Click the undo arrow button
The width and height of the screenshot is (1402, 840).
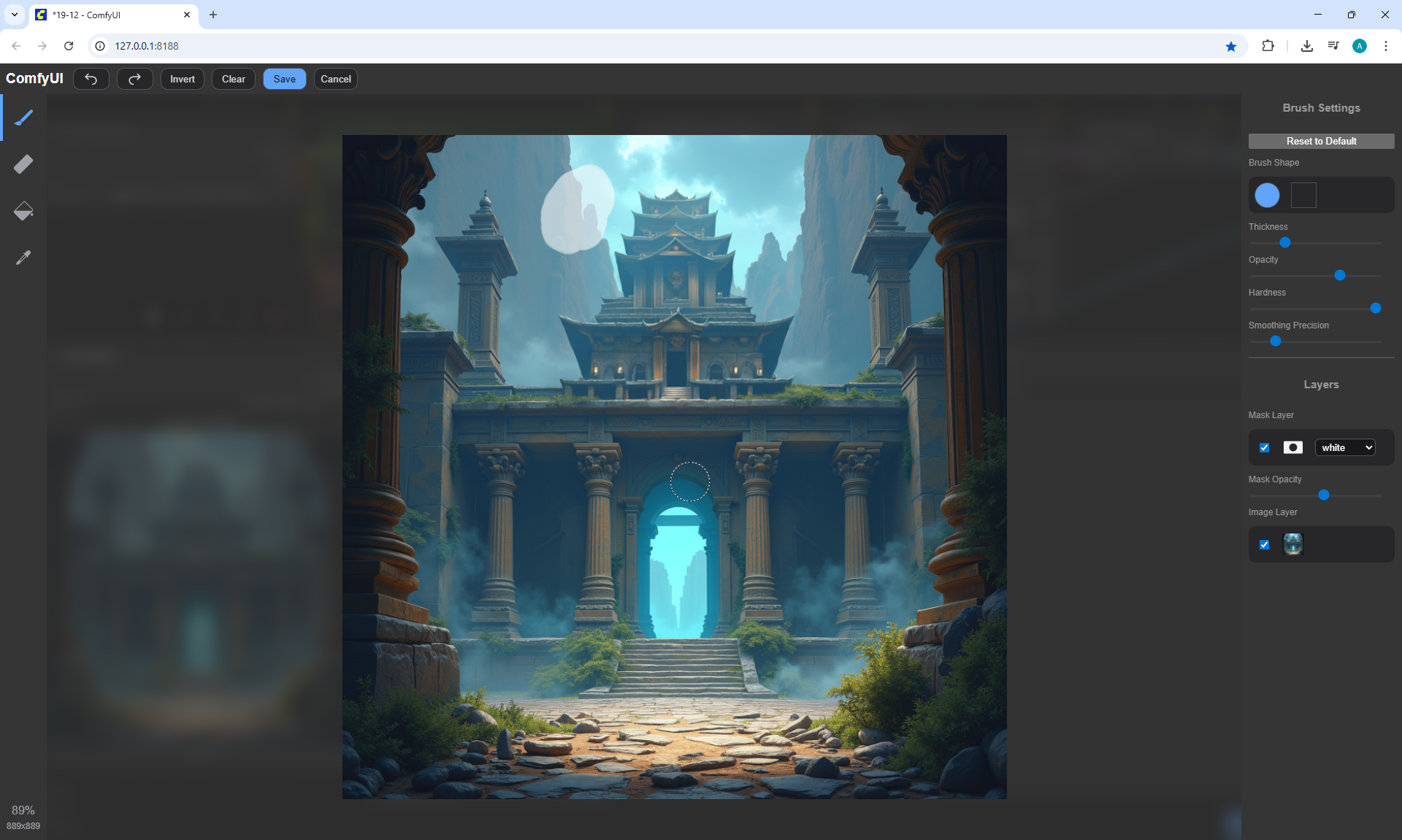tap(91, 79)
